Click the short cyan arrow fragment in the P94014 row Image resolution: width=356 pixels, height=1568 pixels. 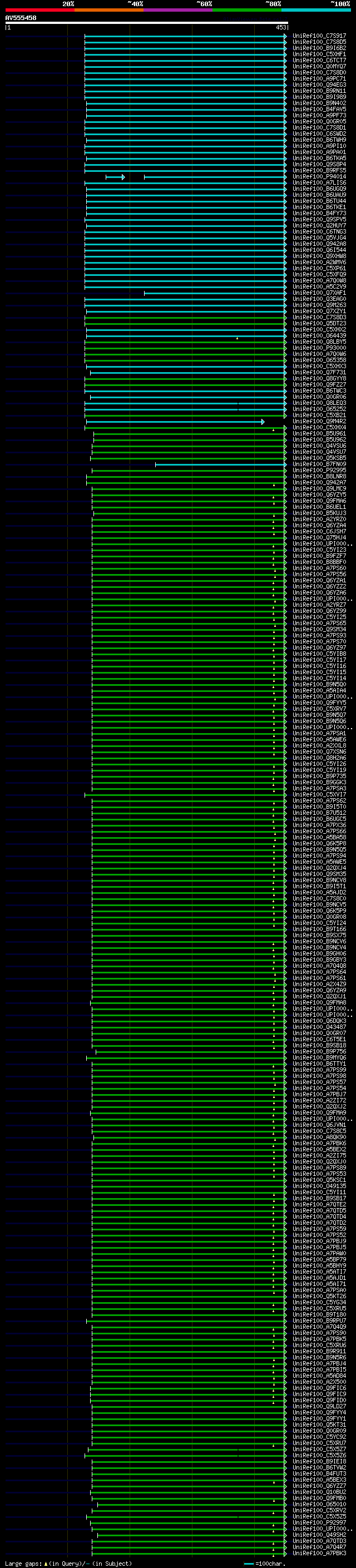point(115,177)
